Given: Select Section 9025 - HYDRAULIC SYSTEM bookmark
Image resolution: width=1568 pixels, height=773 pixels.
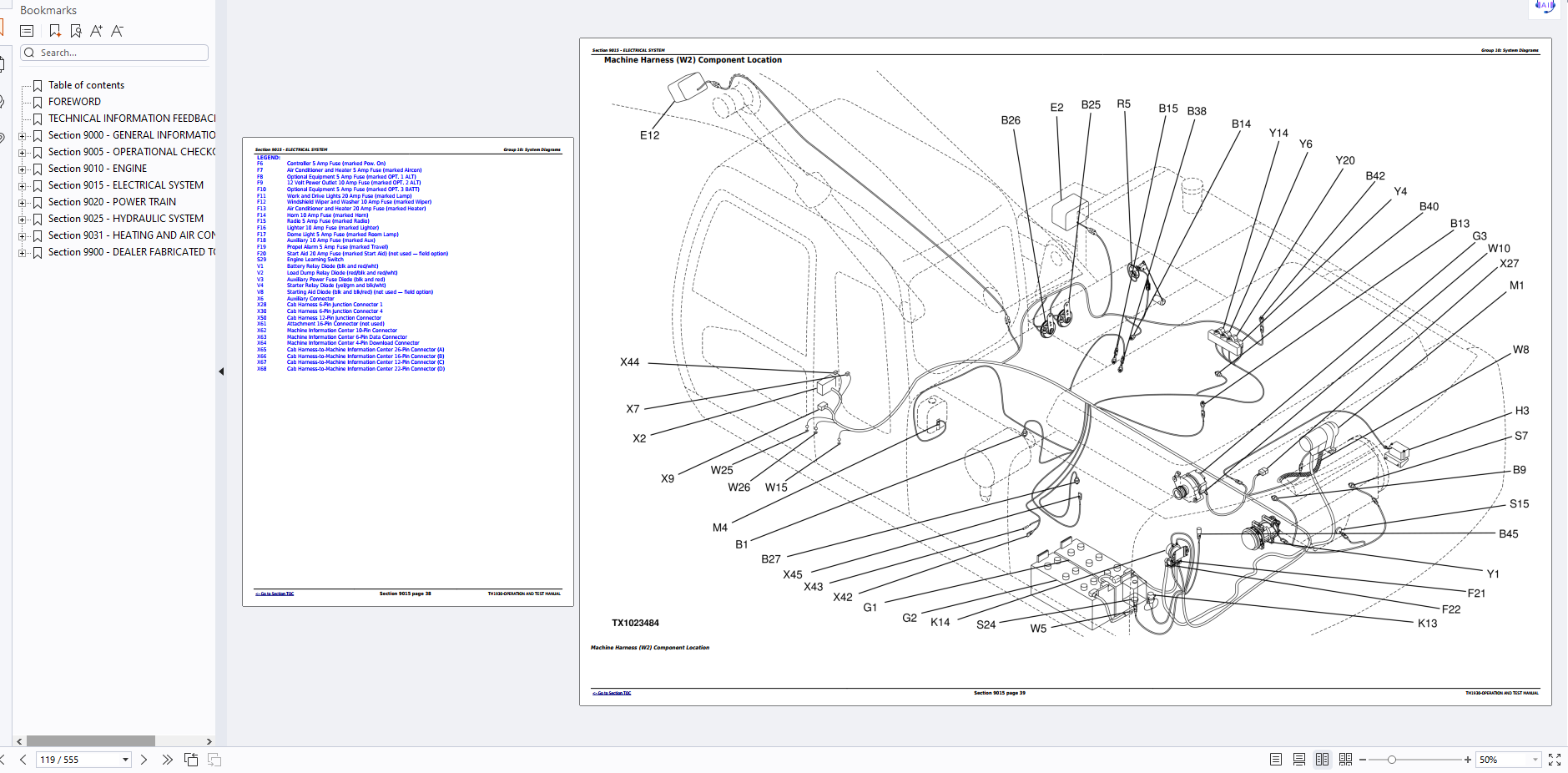Looking at the screenshot, I should point(125,219).
